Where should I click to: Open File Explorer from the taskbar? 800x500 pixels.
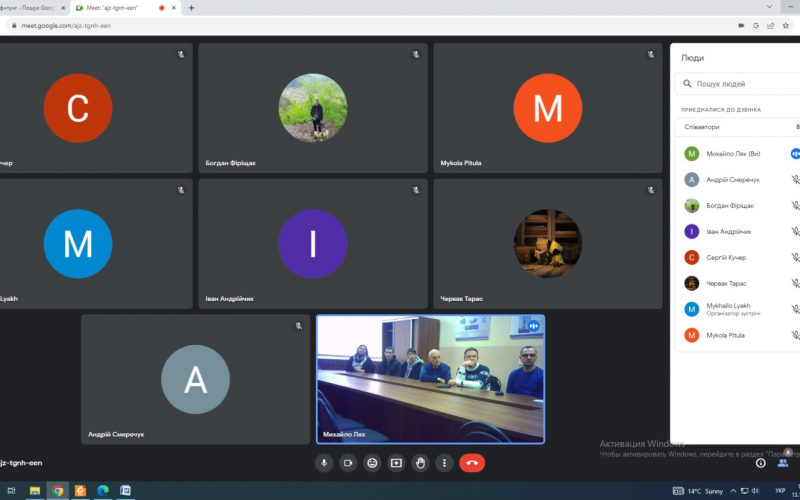pyautogui.click(x=35, y=491)
